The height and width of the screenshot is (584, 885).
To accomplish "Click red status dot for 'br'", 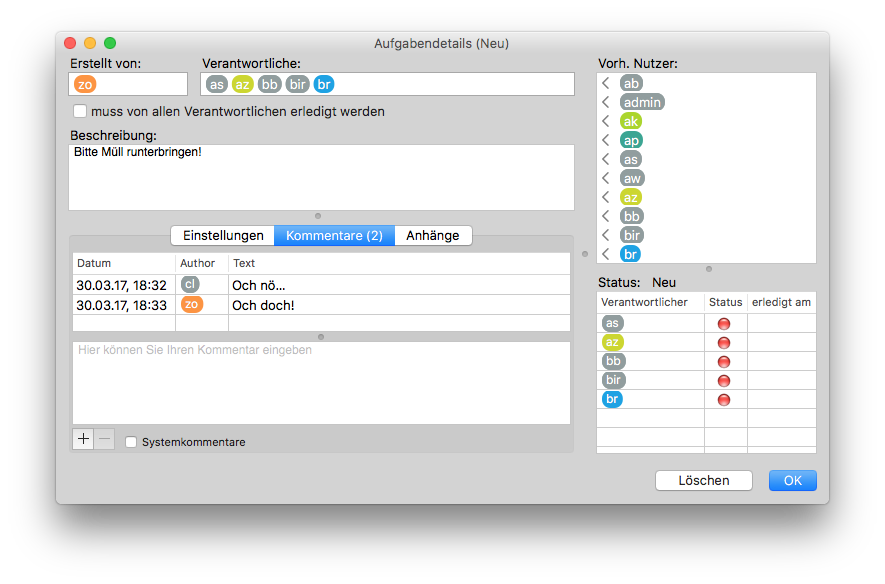I will pos(724,400).
